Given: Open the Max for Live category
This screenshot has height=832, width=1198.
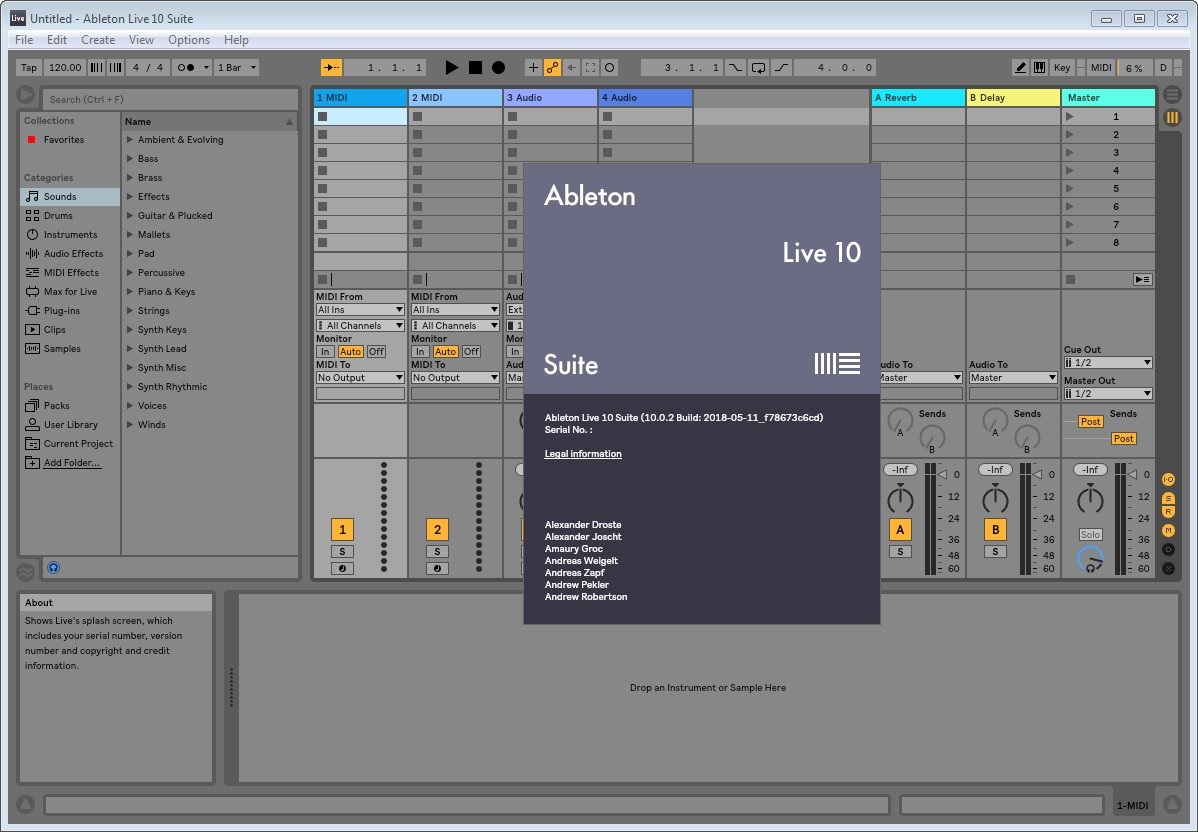Looking at the screenshot, I should click(70, 292).
